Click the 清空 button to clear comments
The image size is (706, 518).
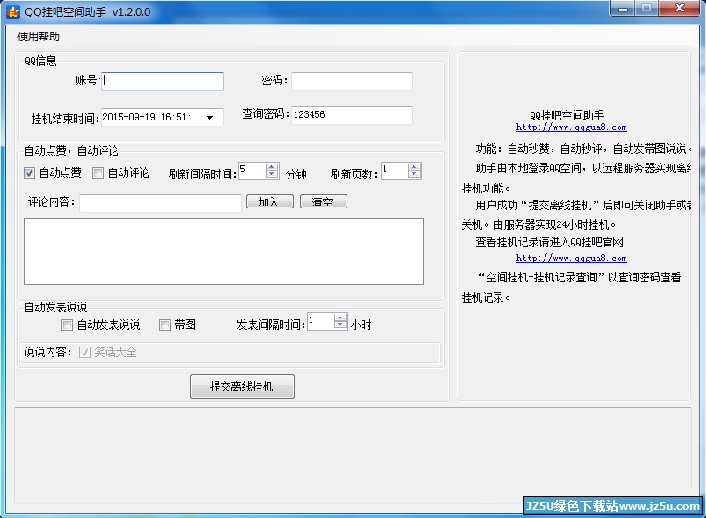(x=323, y=202)
